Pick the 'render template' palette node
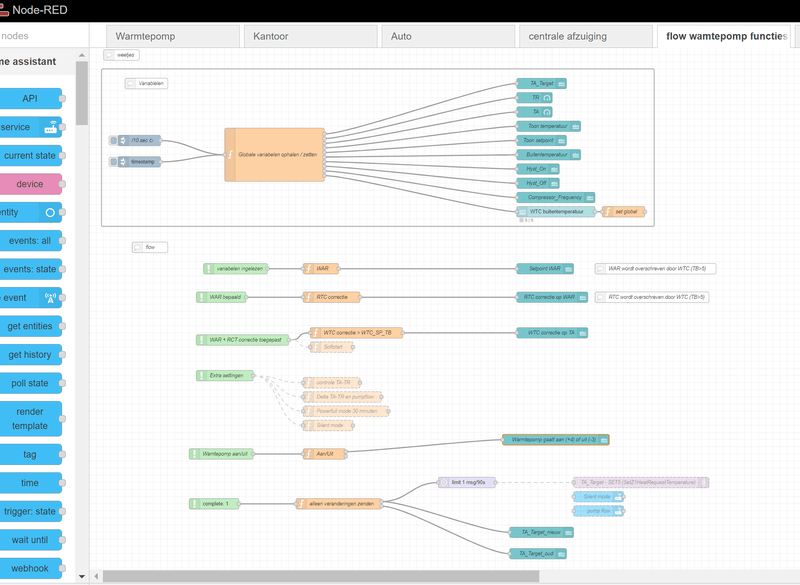800x585 pixels. (30, 419)
